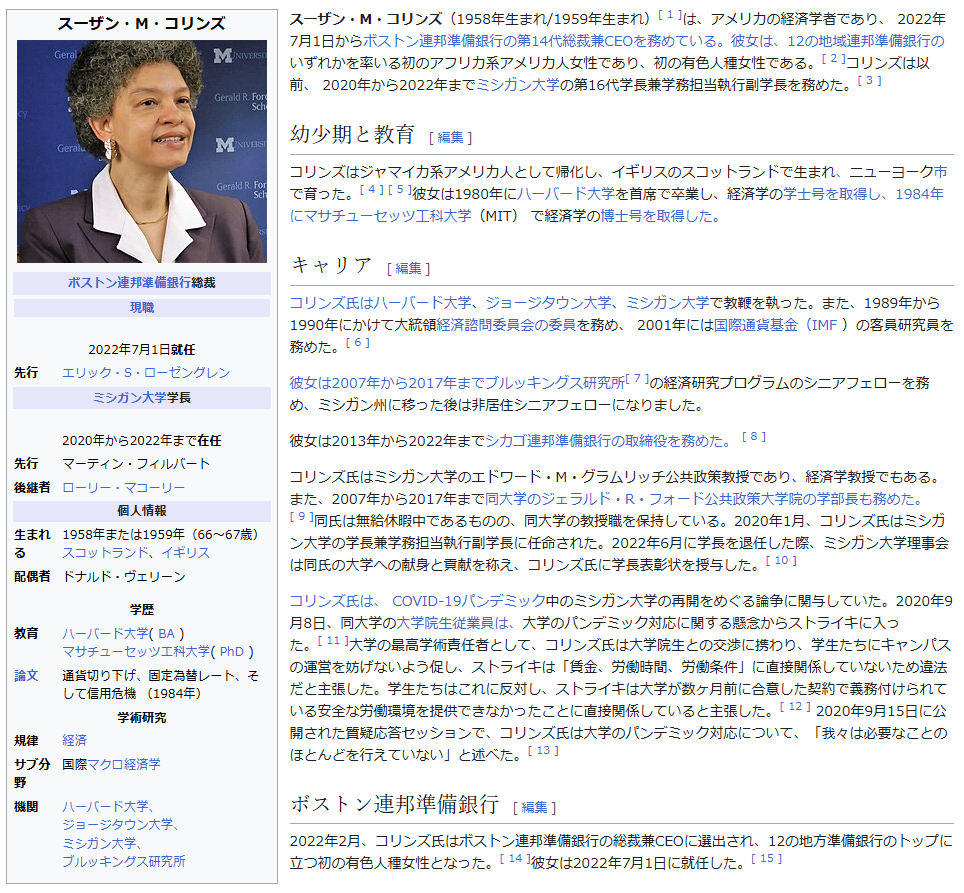The width and height of the screenshot is (964, 893).
Task: Open citation [14] in Boston Fed section
Action: point(515,859)
